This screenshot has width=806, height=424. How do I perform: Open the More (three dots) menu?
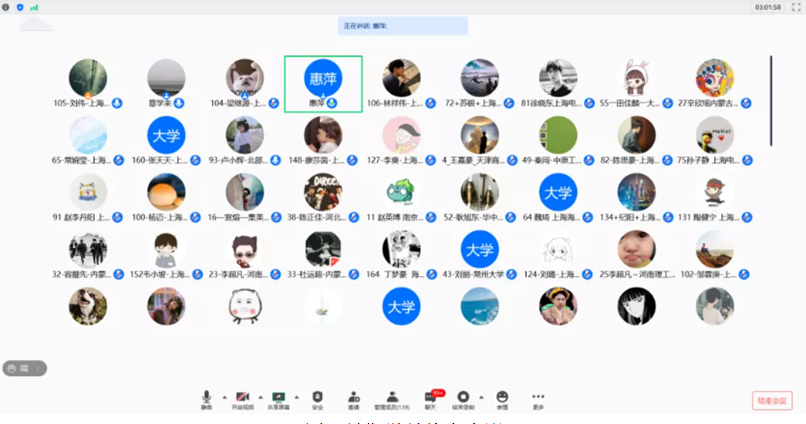click(538, 398)
